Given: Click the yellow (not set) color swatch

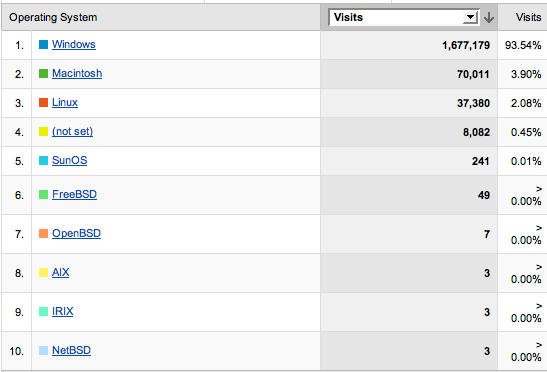Looking at the screenshot, I should point(43,132).
